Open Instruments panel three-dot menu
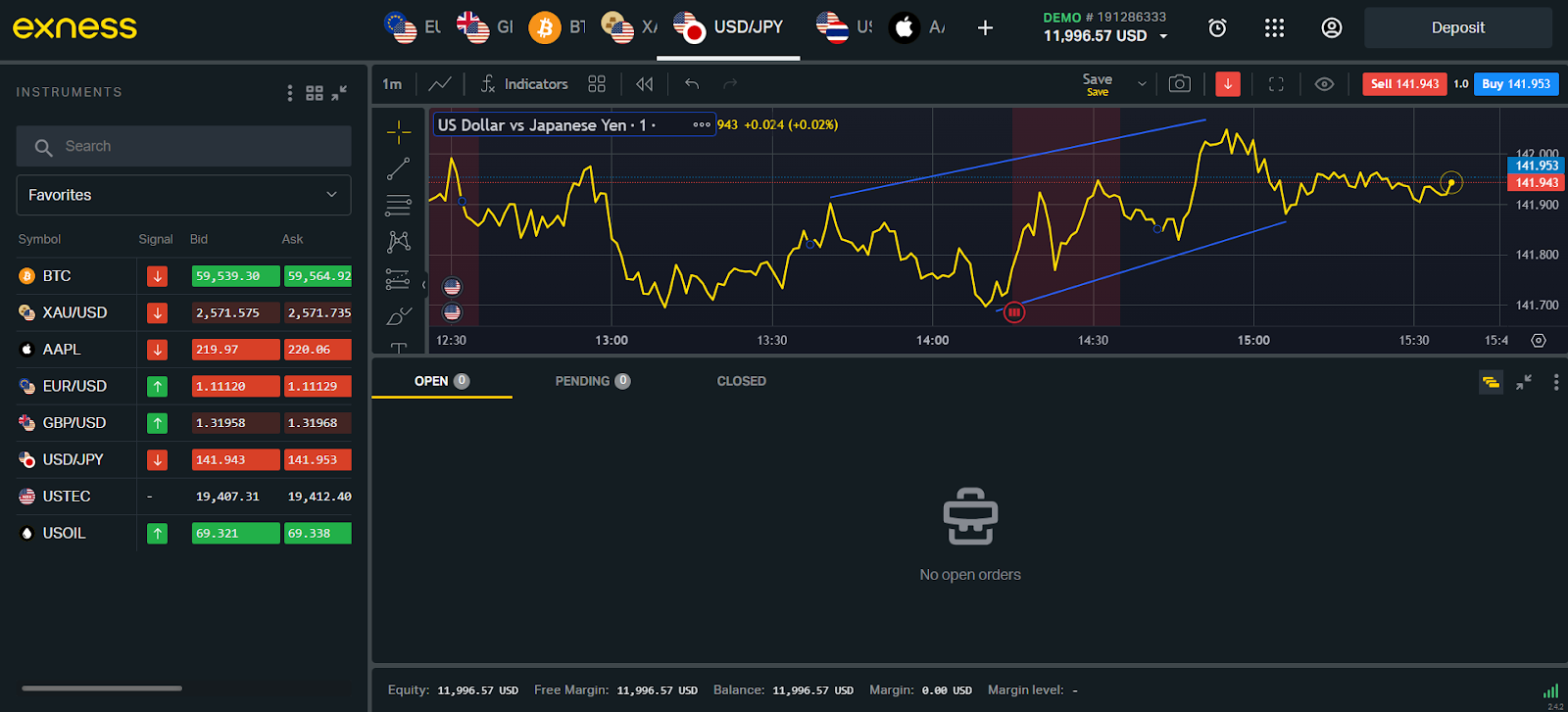 coord(289,93)
